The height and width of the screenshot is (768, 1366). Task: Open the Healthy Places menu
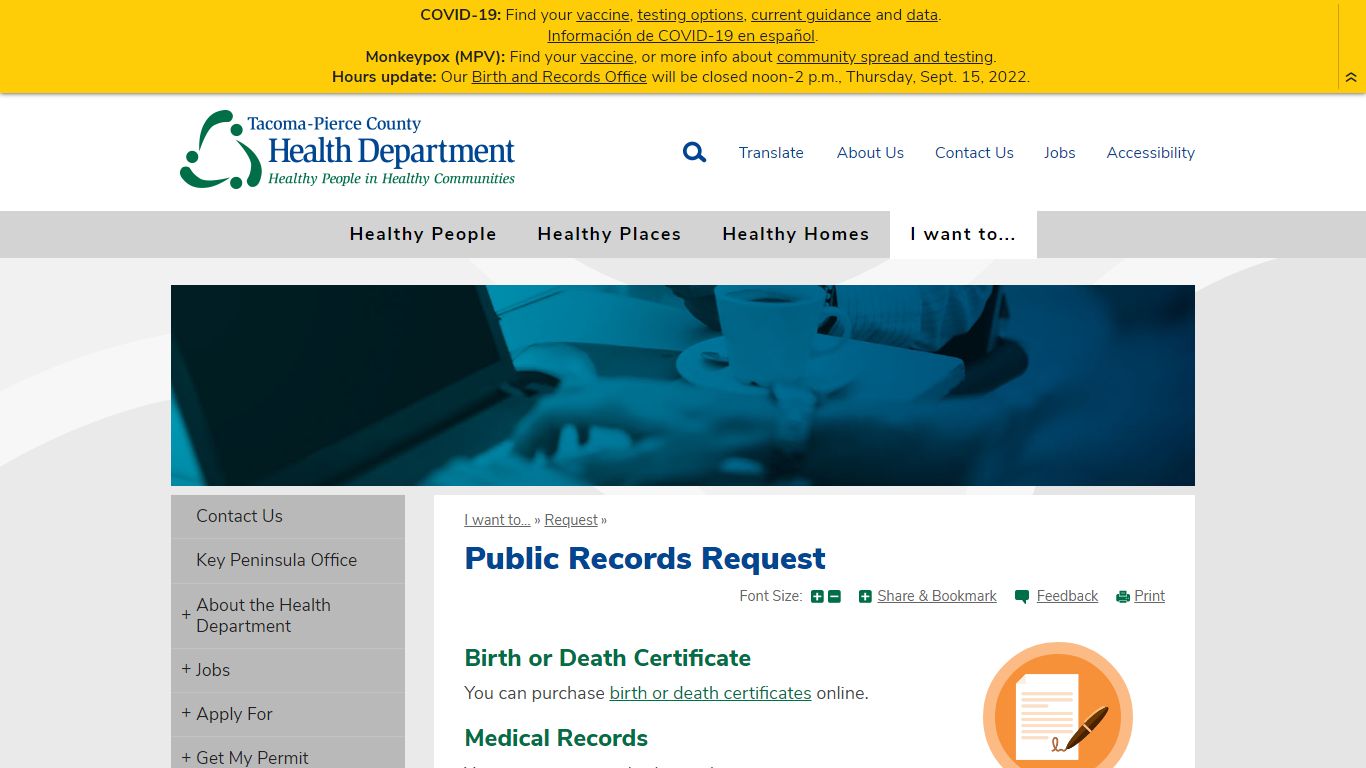(x=609, y=234)
